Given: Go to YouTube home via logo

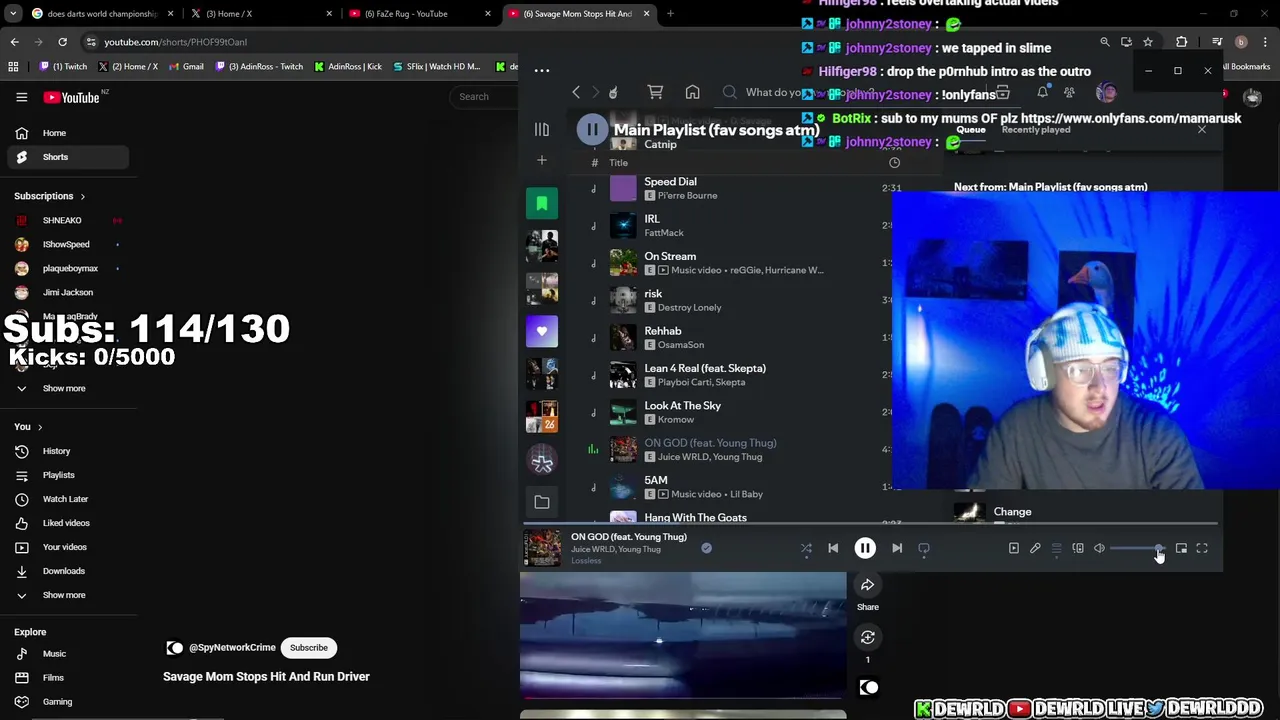Looking at the screenshot, I should pos(71,97).
